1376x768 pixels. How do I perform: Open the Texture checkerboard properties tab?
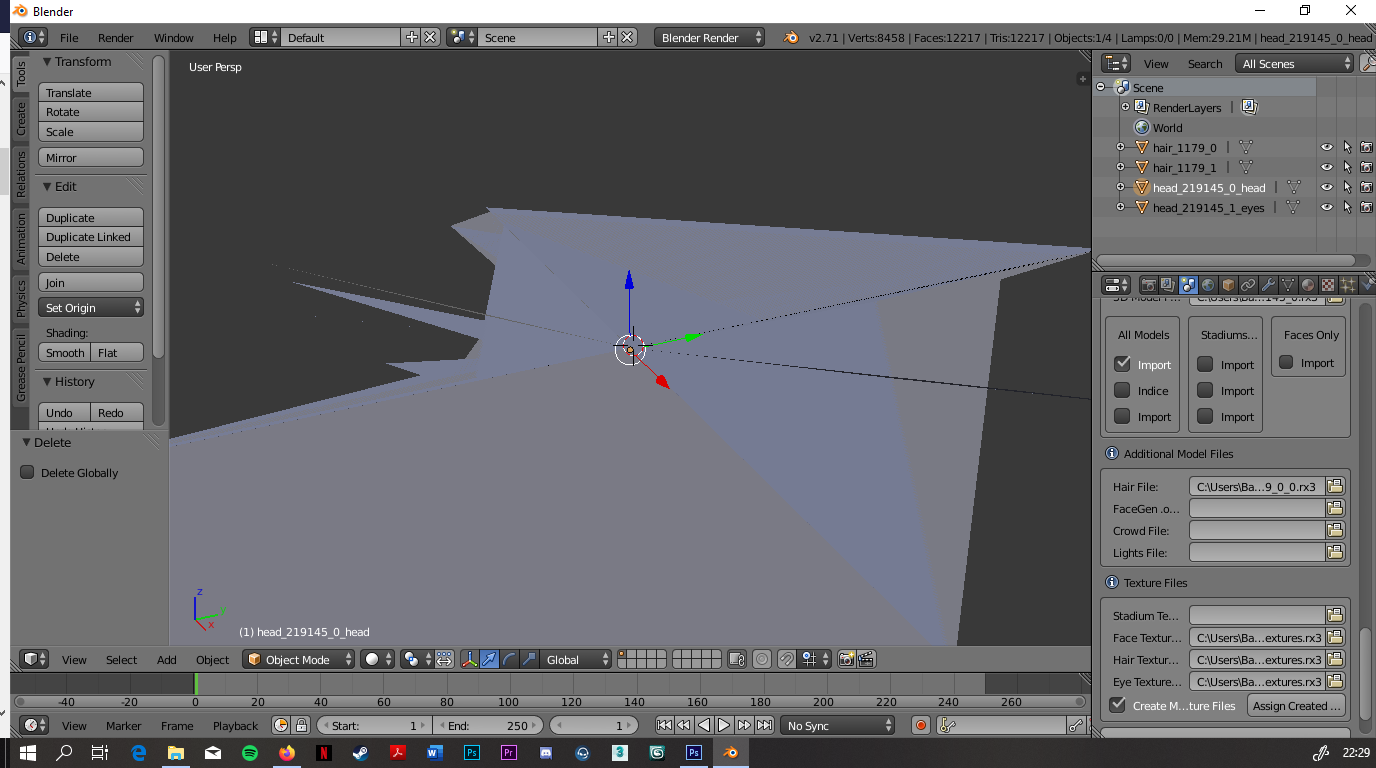tap(1328, 285)
